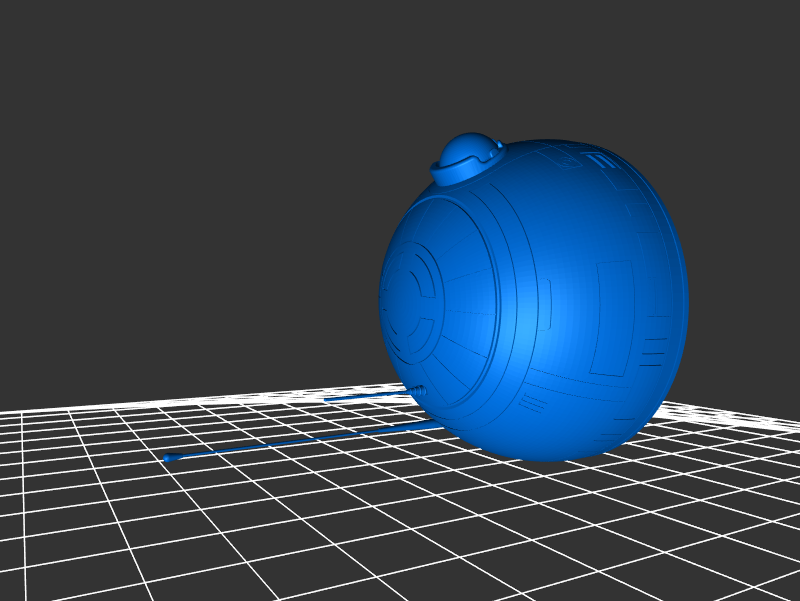Screen dimensions: 800x601
Task: Click the small dome on top of sphere
Action: pyautogui.click(x=468, y=148)
